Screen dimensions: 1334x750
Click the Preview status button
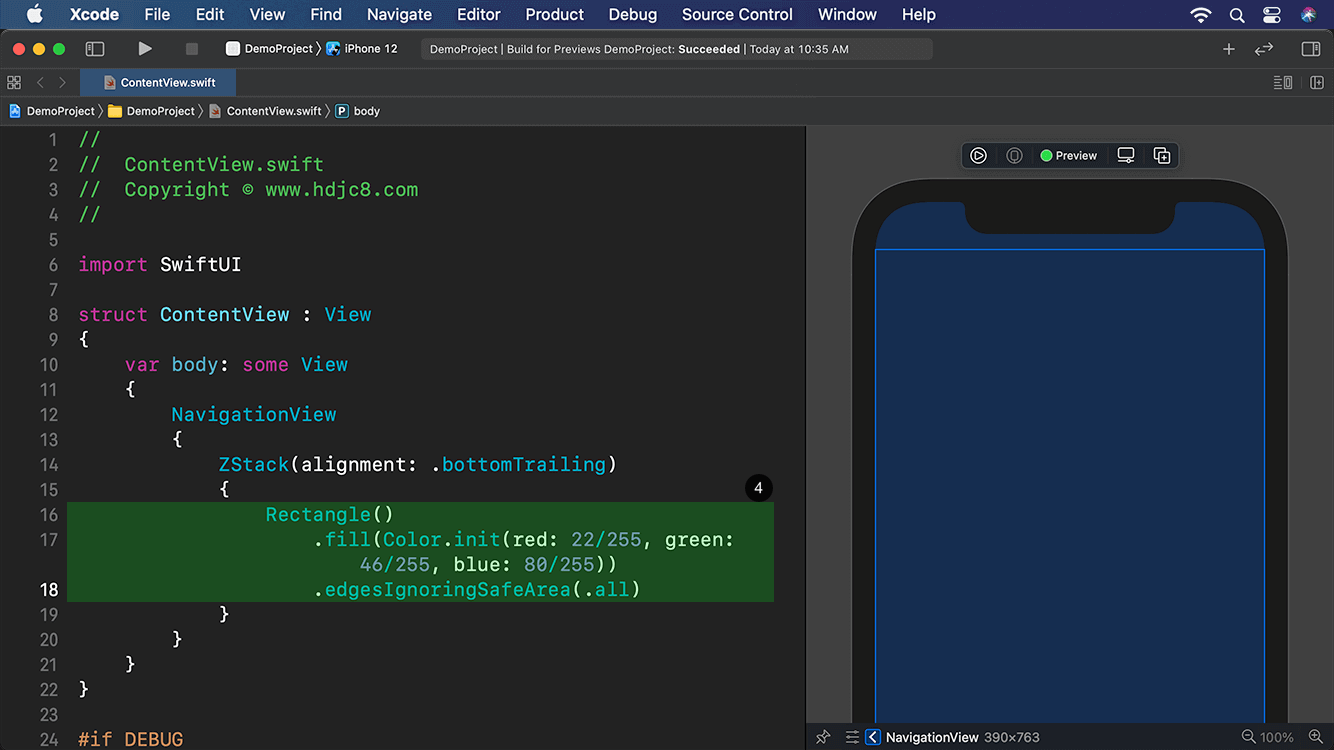(x=1068, y=155)
